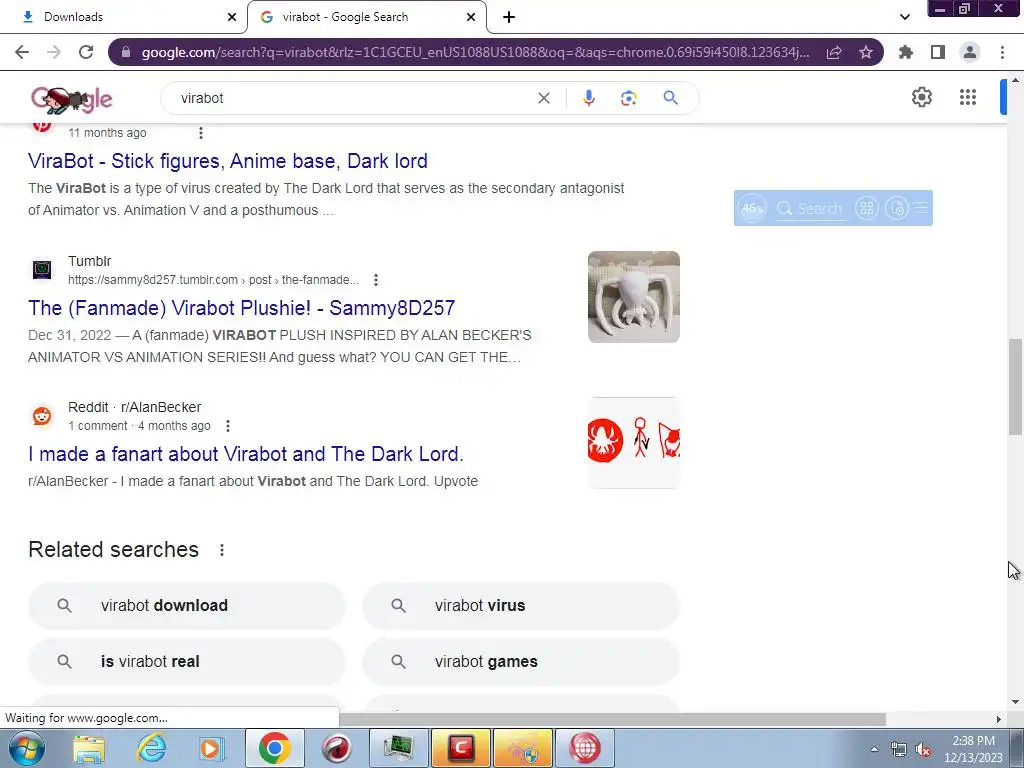Click the floating overlay Search field
Viewport: 1024px width, 768px height.
pos(810,208)
